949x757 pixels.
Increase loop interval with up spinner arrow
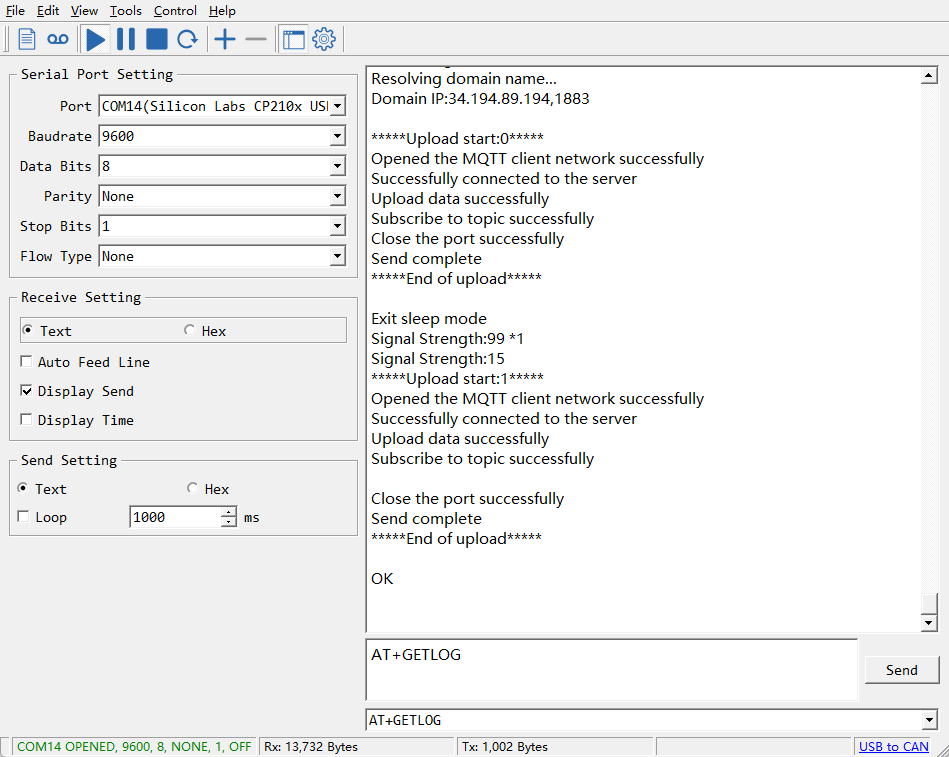coord(229,513)
